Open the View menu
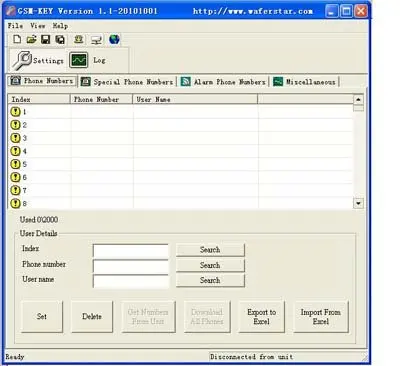 tap(38, 26)
